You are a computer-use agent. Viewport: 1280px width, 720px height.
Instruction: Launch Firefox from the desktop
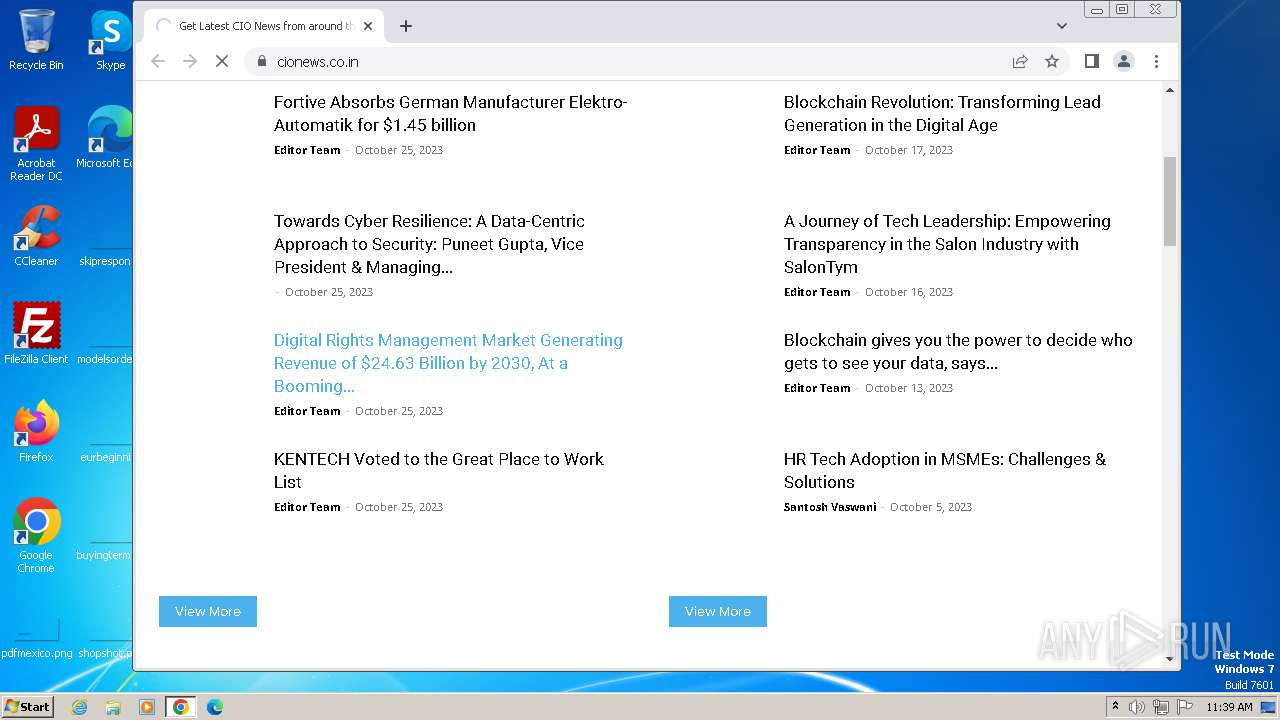(36, 432)
